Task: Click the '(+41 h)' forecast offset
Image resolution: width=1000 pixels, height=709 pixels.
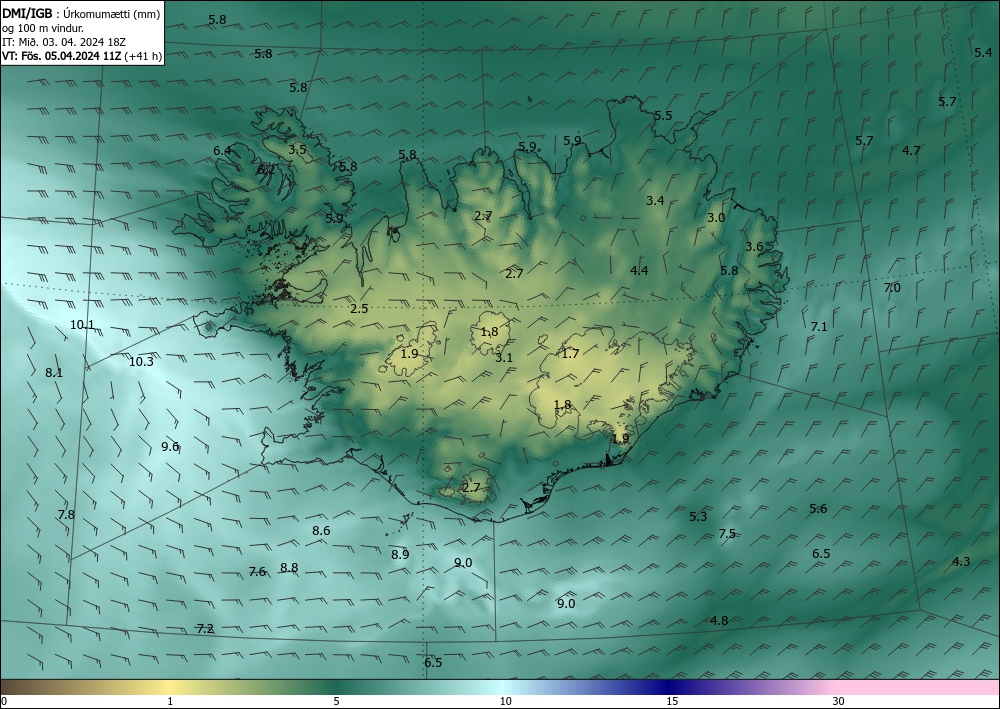Action: click(143, 56)
